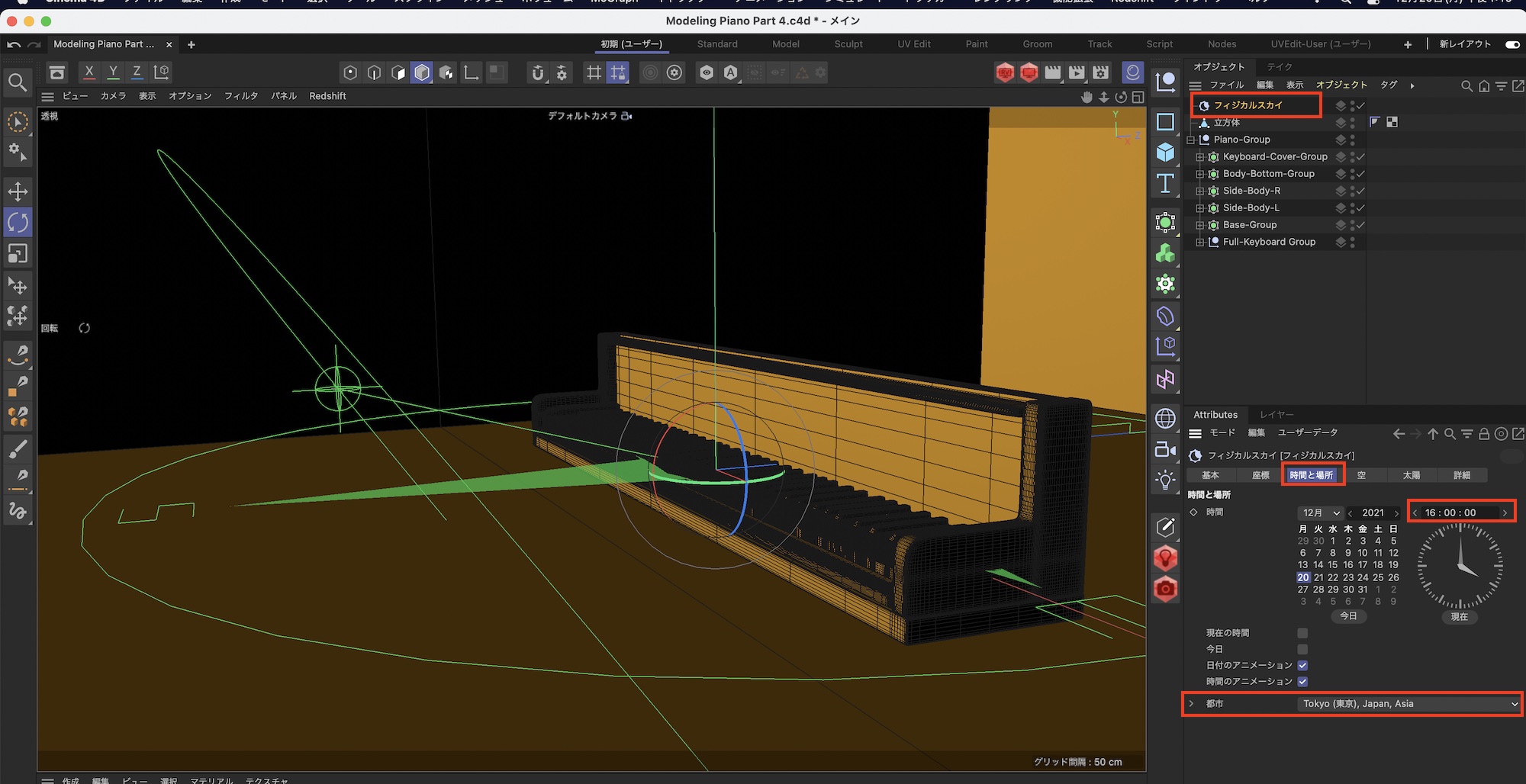Click the Text spline tool icon
This screenshot has height=784, width=1526.
click(x=1165, y=184)
